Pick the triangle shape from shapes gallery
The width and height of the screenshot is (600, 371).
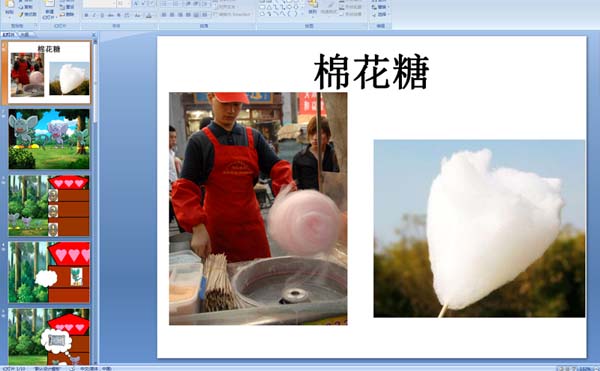click(x=269, y=7)
